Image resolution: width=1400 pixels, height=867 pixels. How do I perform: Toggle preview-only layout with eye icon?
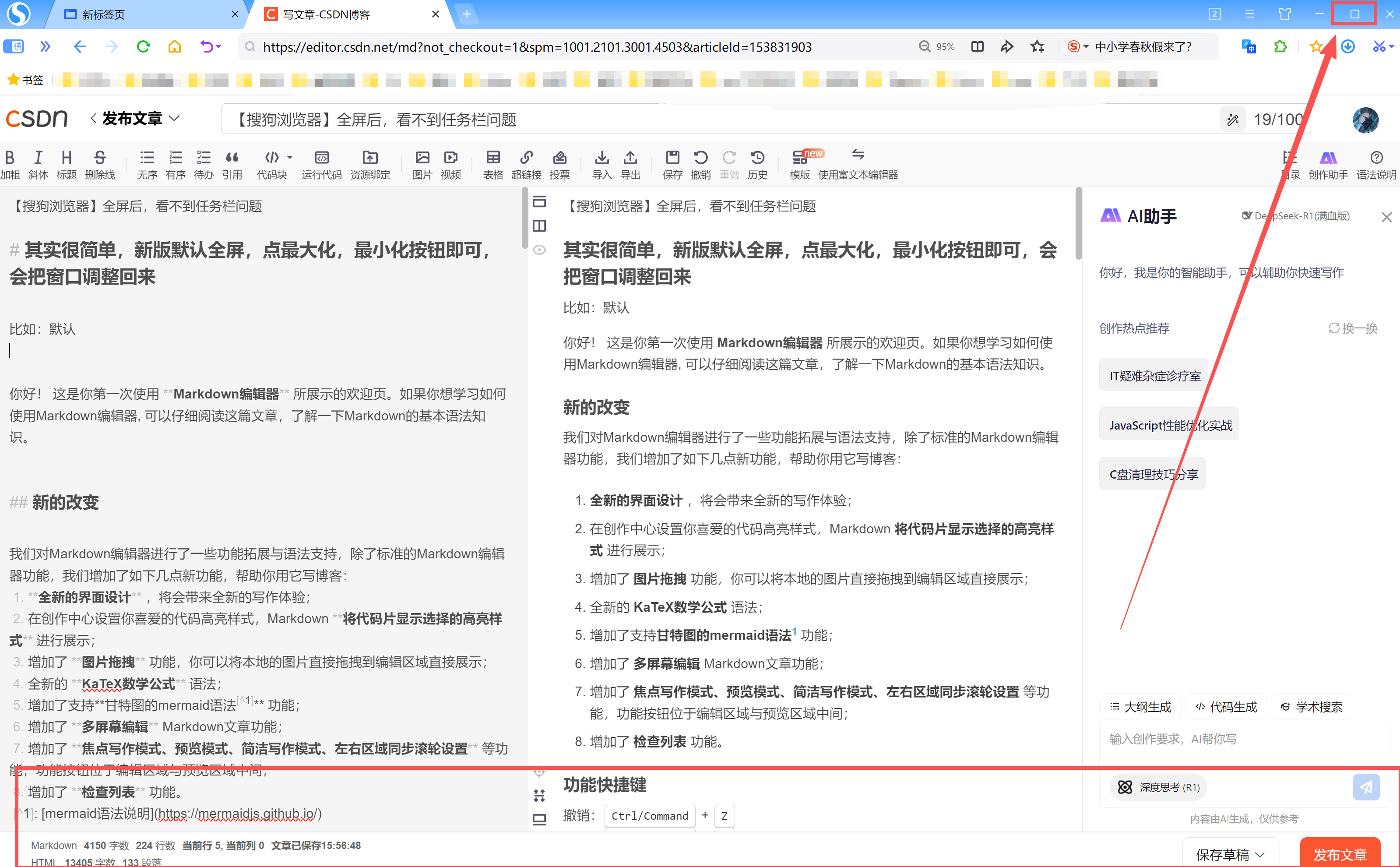[539, 250]
